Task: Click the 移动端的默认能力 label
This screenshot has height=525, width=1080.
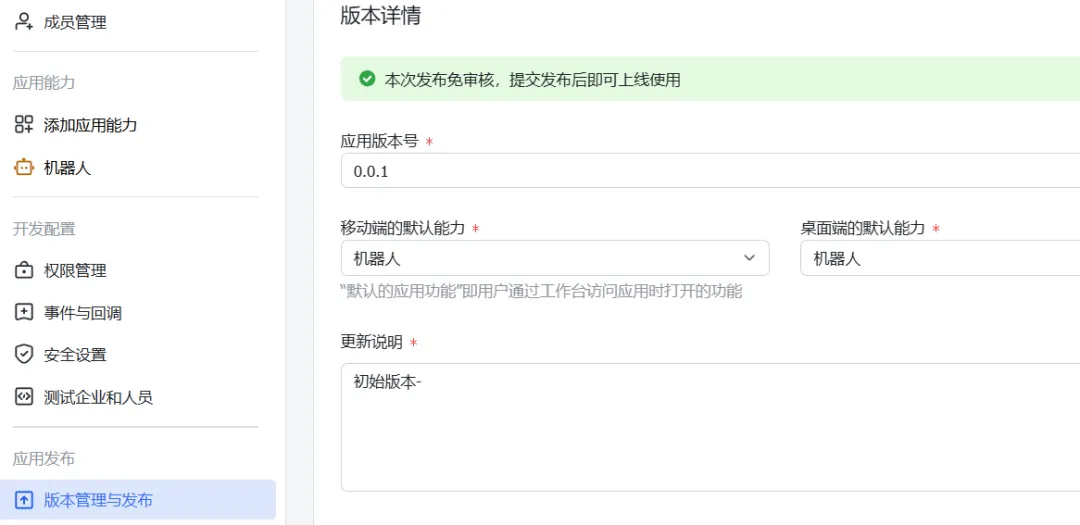Action: coord(402,228)
